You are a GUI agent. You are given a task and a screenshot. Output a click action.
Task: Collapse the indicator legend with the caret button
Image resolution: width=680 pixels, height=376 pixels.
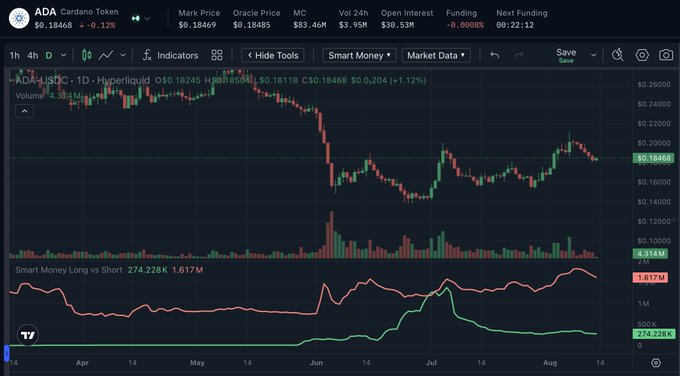[25, 111]
